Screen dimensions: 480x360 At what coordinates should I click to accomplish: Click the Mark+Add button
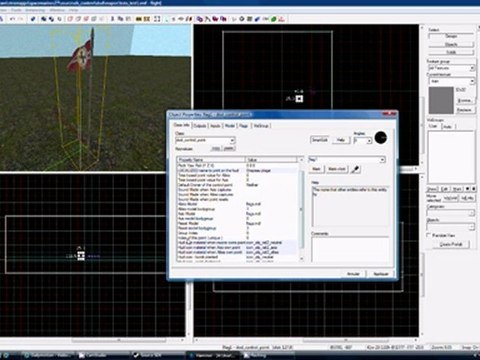pos(337,169)
